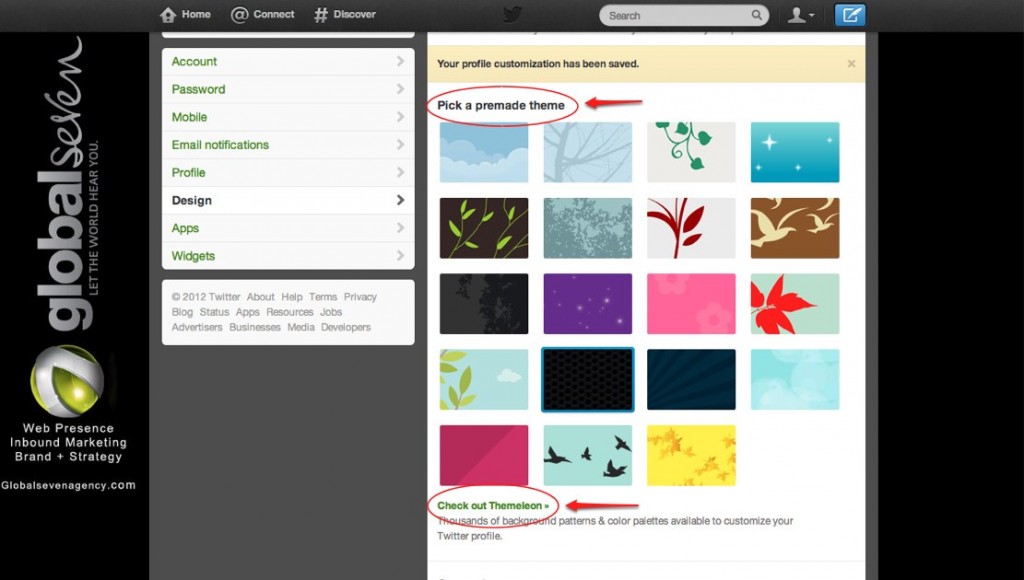The image size is (1024, 580).
Task: Click inside the Search input field
Action: pyautogui.click(x=675, y=16)
